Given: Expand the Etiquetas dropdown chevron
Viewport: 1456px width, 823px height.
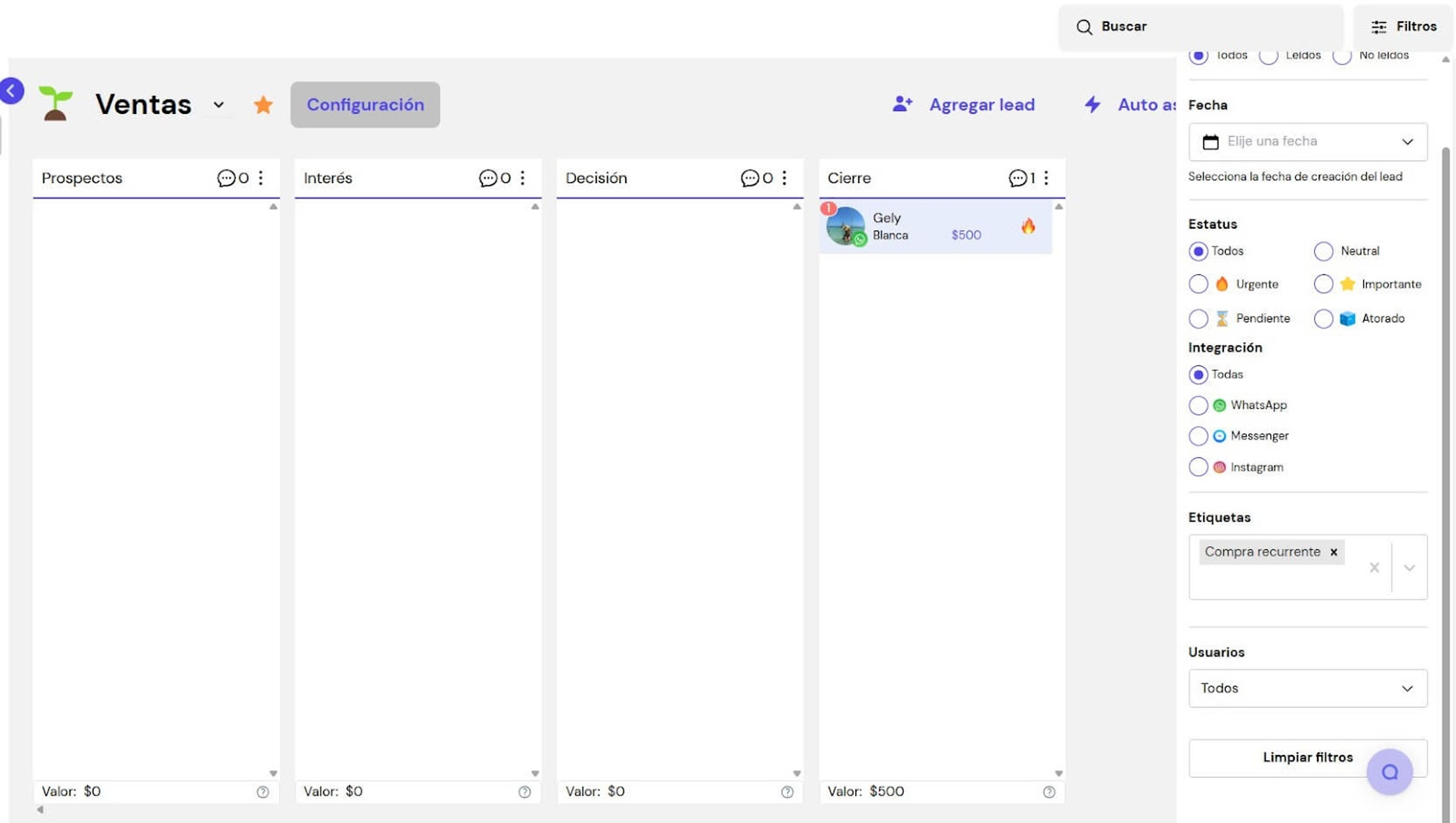Looking at the screenshot, I should pyautogui.click(x=1409, y=568).
